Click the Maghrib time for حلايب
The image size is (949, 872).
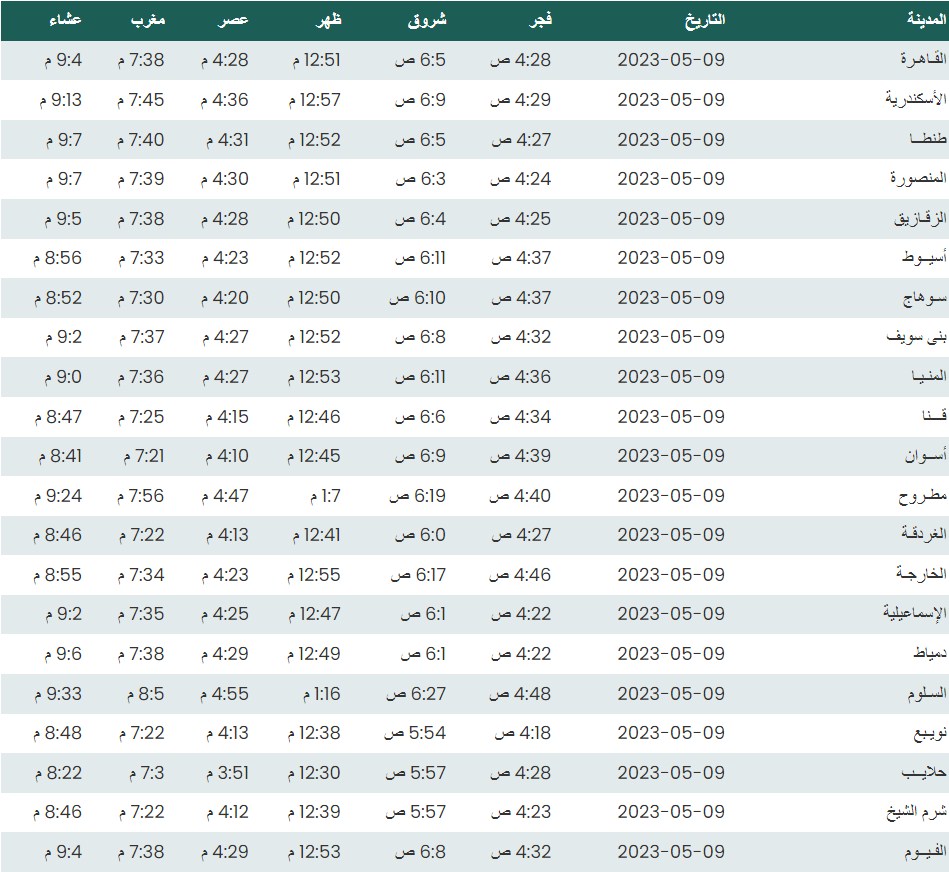(145, 773)
